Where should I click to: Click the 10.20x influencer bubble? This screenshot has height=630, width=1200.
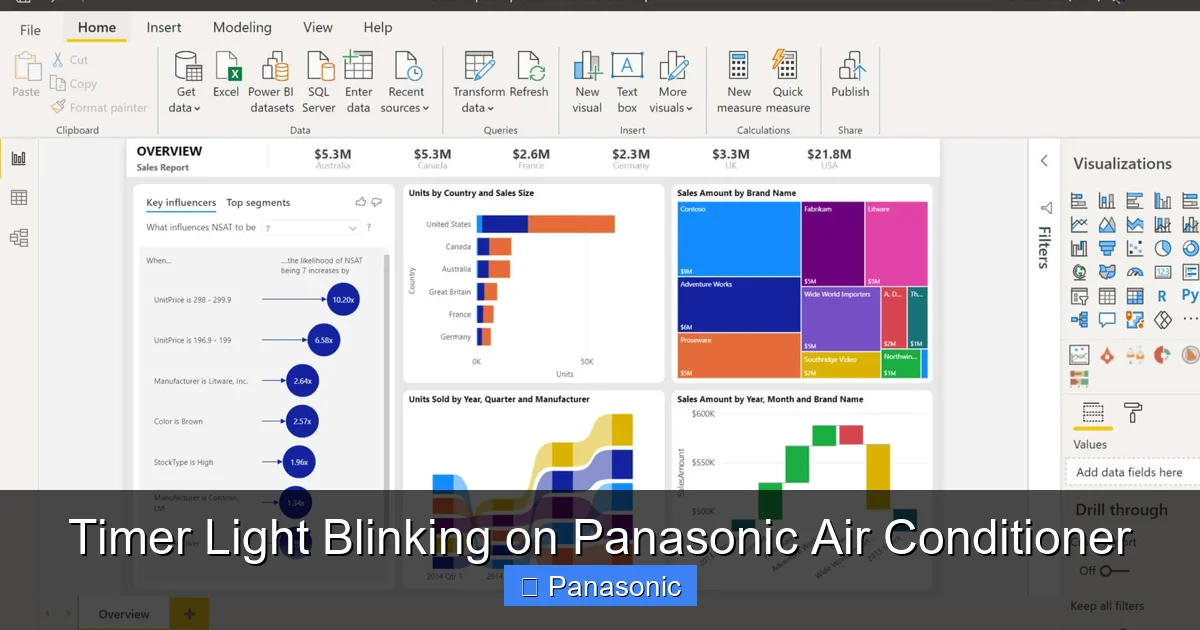coord(343,299)
